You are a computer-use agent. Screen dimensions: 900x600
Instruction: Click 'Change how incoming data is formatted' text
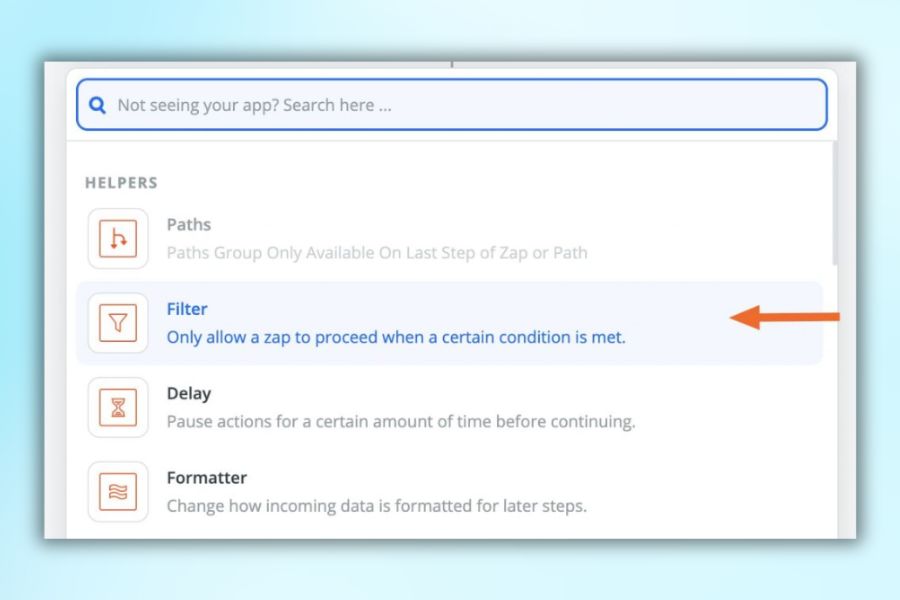click(x=376, y=505)
